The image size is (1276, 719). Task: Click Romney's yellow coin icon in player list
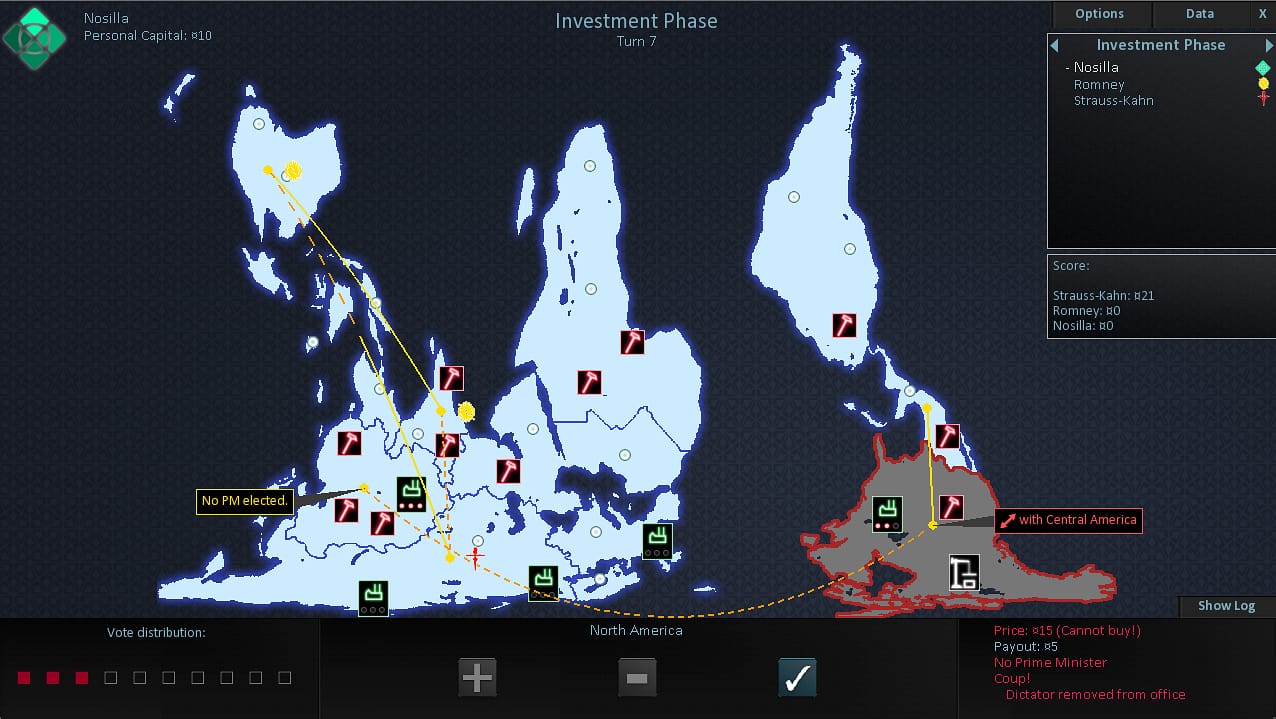pos(1262,83)
